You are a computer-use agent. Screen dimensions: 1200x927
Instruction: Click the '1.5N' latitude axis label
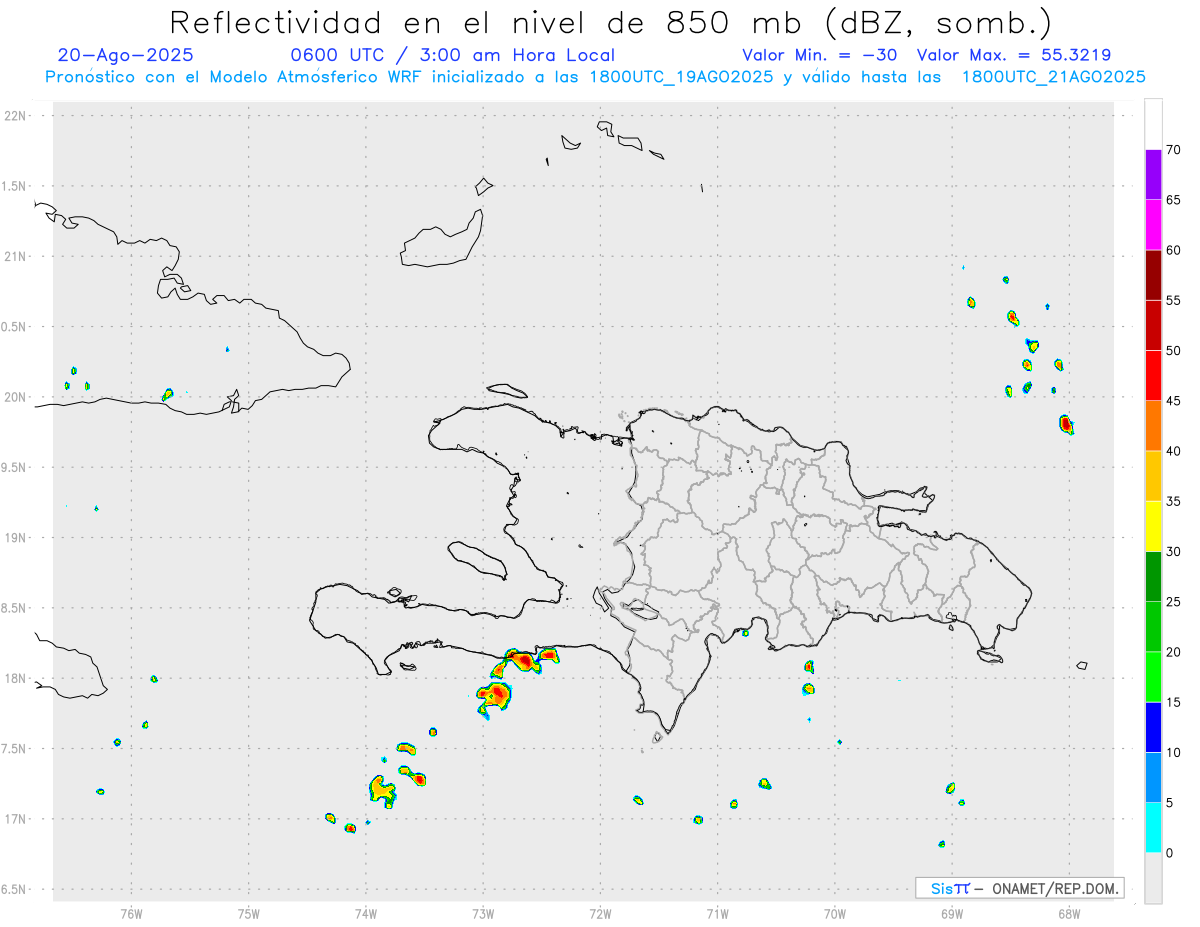pyautogui.click(x=15, y=186)
